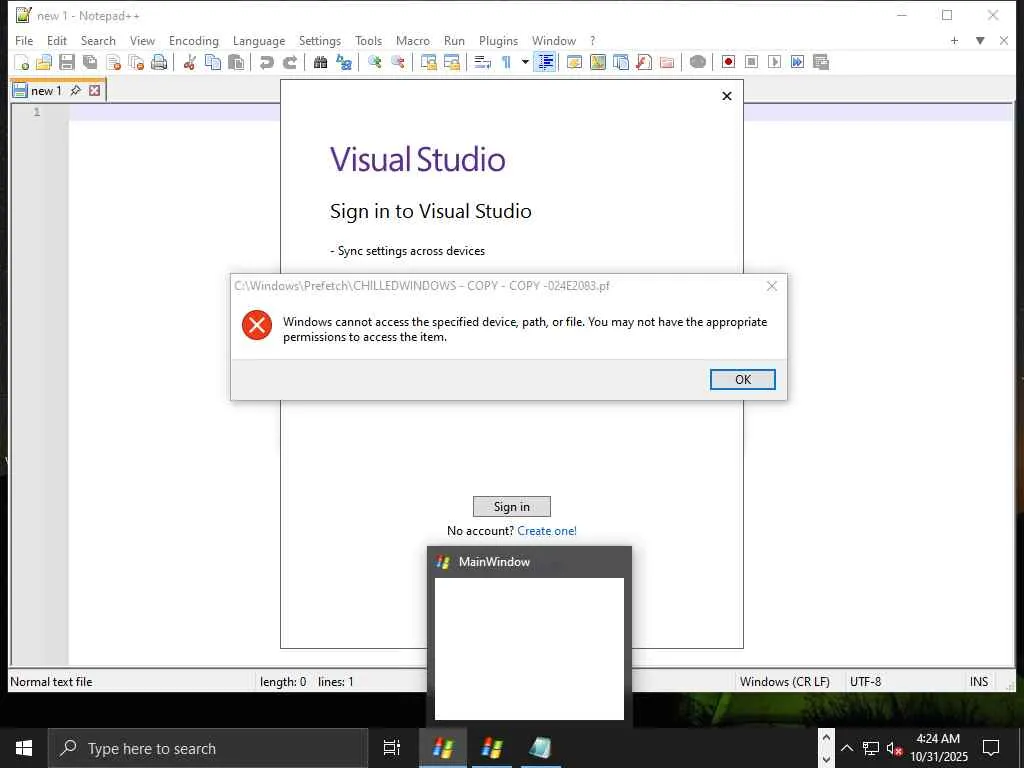Open Task View from the taskbar
Image resolution: width=1024 pixels, height=768 pixels.
point(392,748)
